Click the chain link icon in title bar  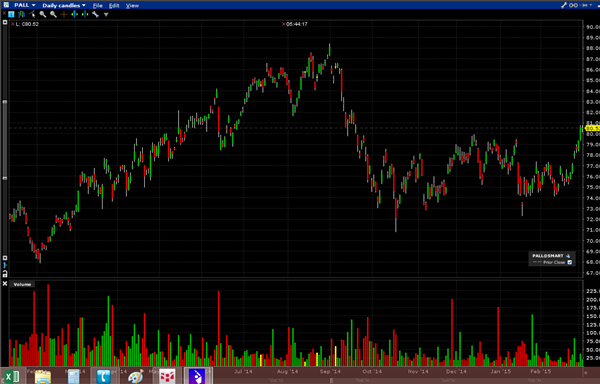point(573,5)
